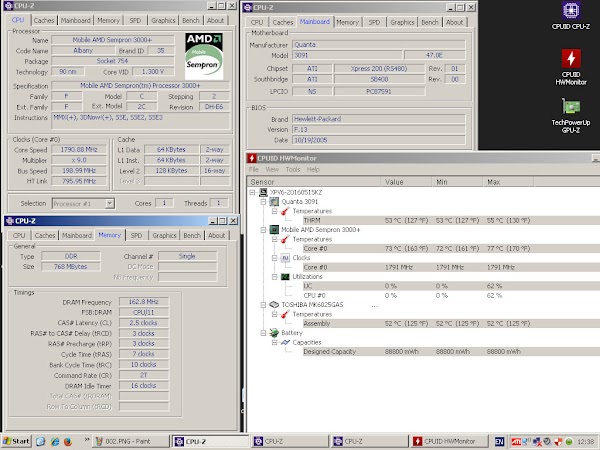The height and width of the screenshot is (450, 600).
Task: Collapse the Capacities node under Battery
Action: [x=274, y=342]
